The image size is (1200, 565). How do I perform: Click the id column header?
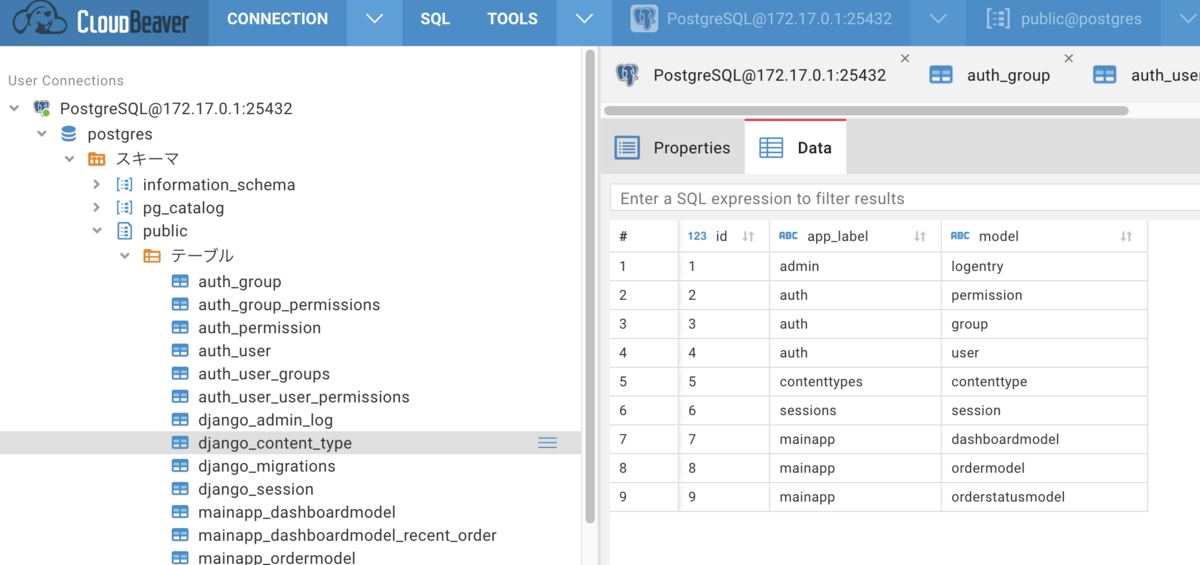(724, 237)
